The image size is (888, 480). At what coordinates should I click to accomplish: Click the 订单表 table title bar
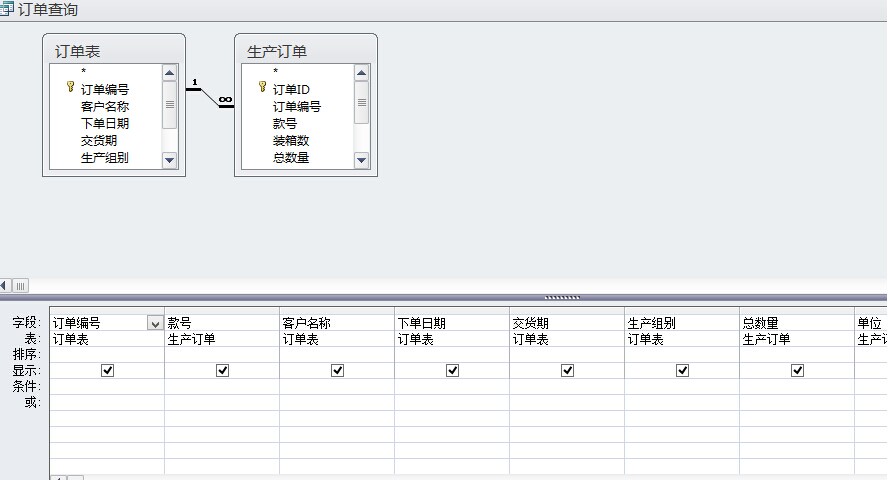pos(113,51)
